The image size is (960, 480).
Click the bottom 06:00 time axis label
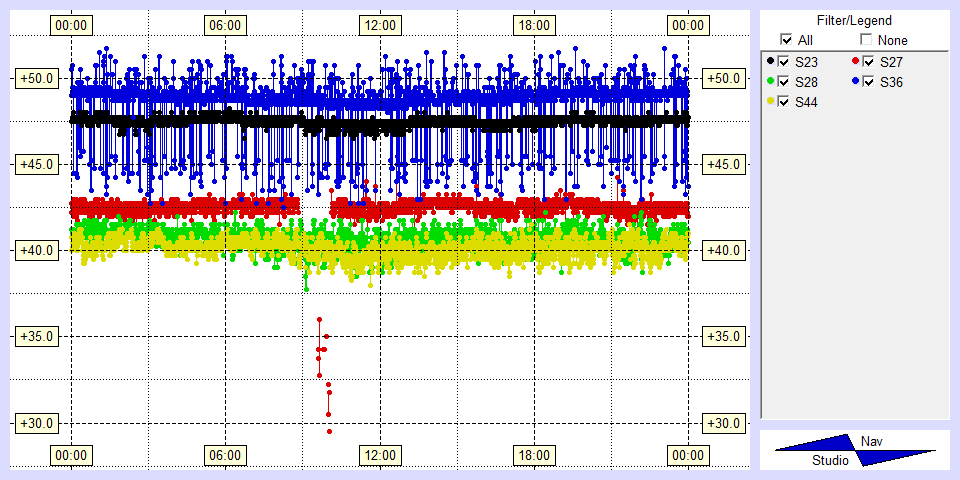coord(225,456)
